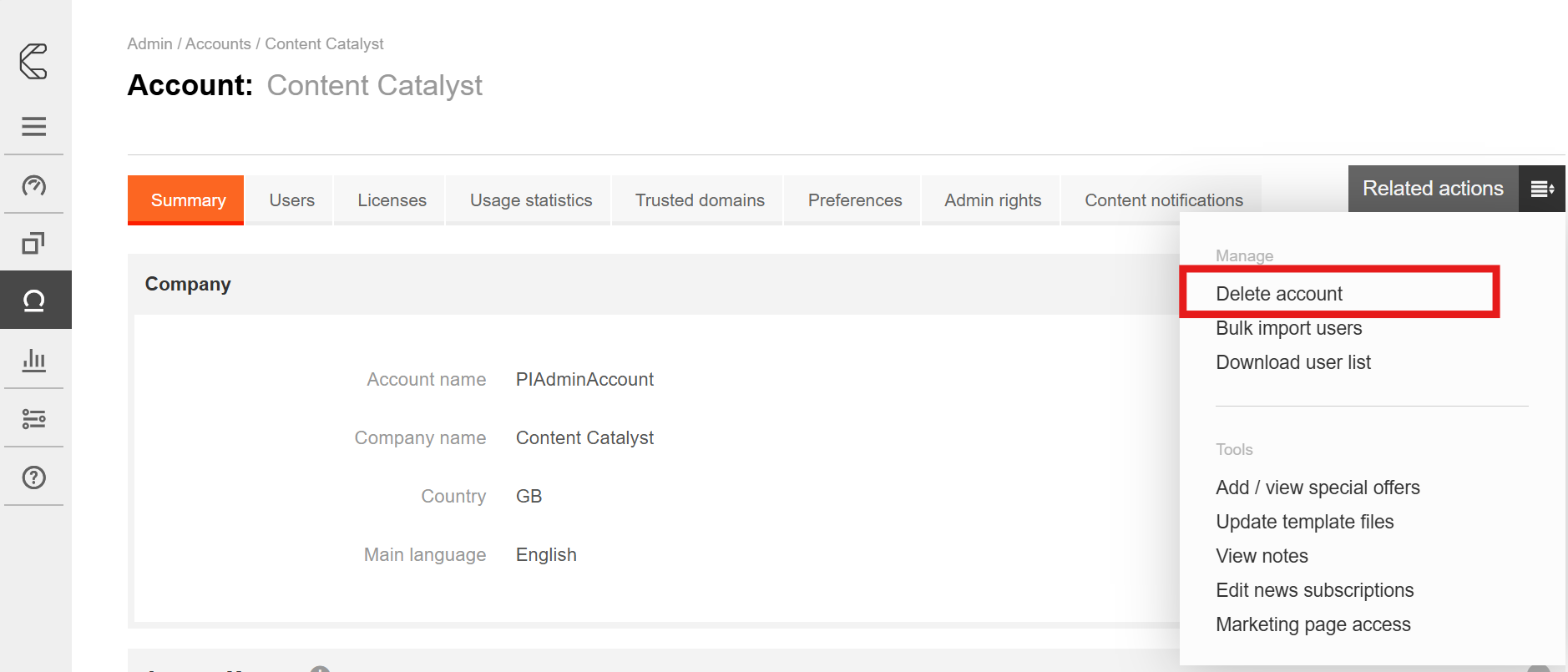Viewport: 1568px width, 672px height.
Task: Select the accounts sidebar icon
Action: point(33,301)
